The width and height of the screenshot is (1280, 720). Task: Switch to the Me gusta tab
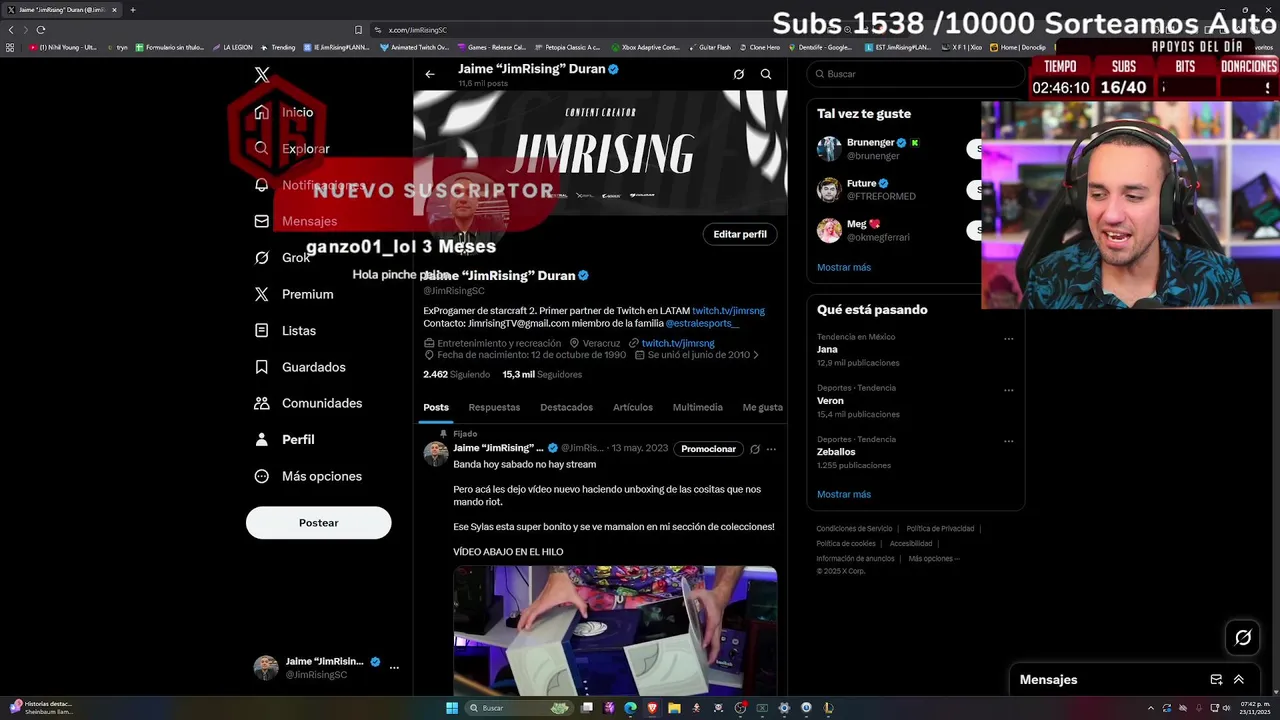click(762, 407)
